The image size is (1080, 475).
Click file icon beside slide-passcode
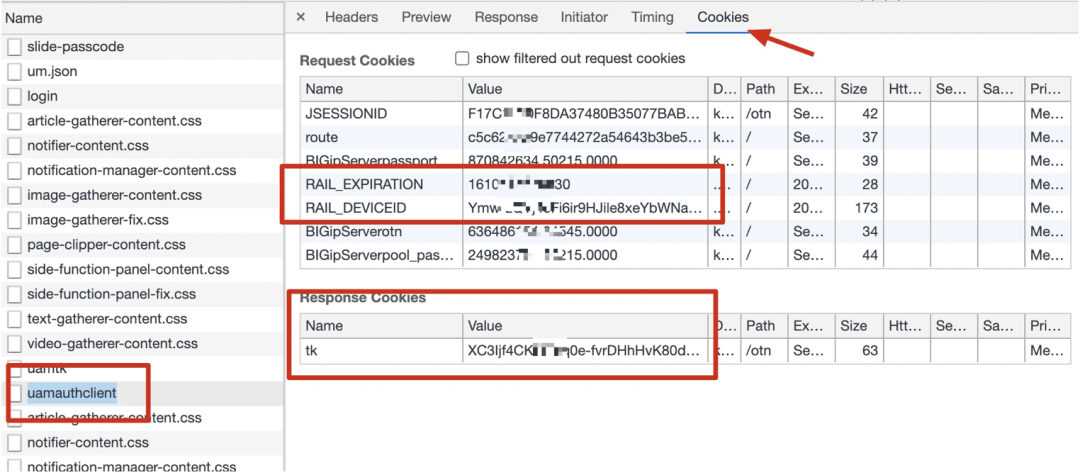pos(14,47)
